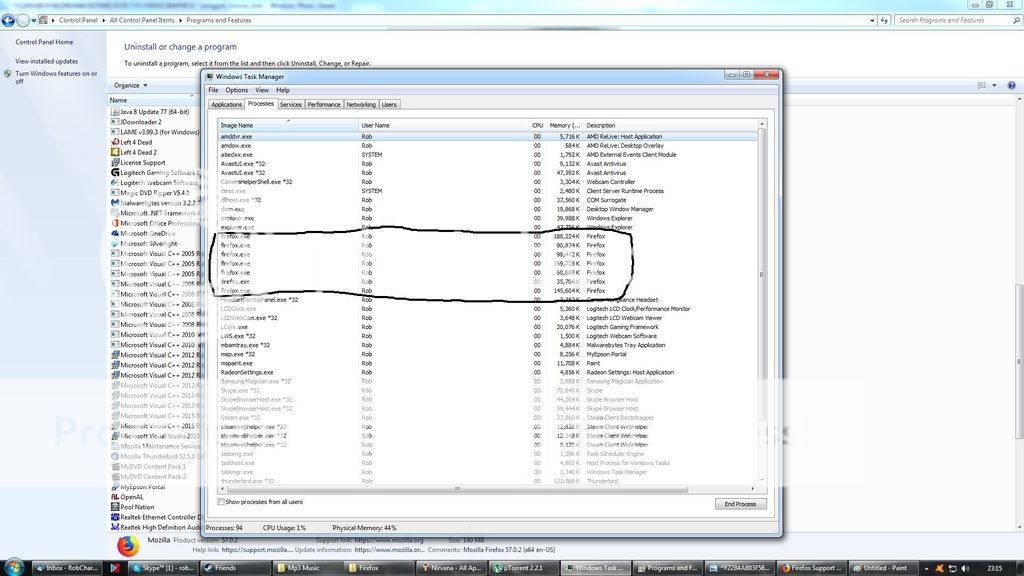Open the Organize dropdown
The width and height of the screenshot is (1024, 576).
[131, 86]
